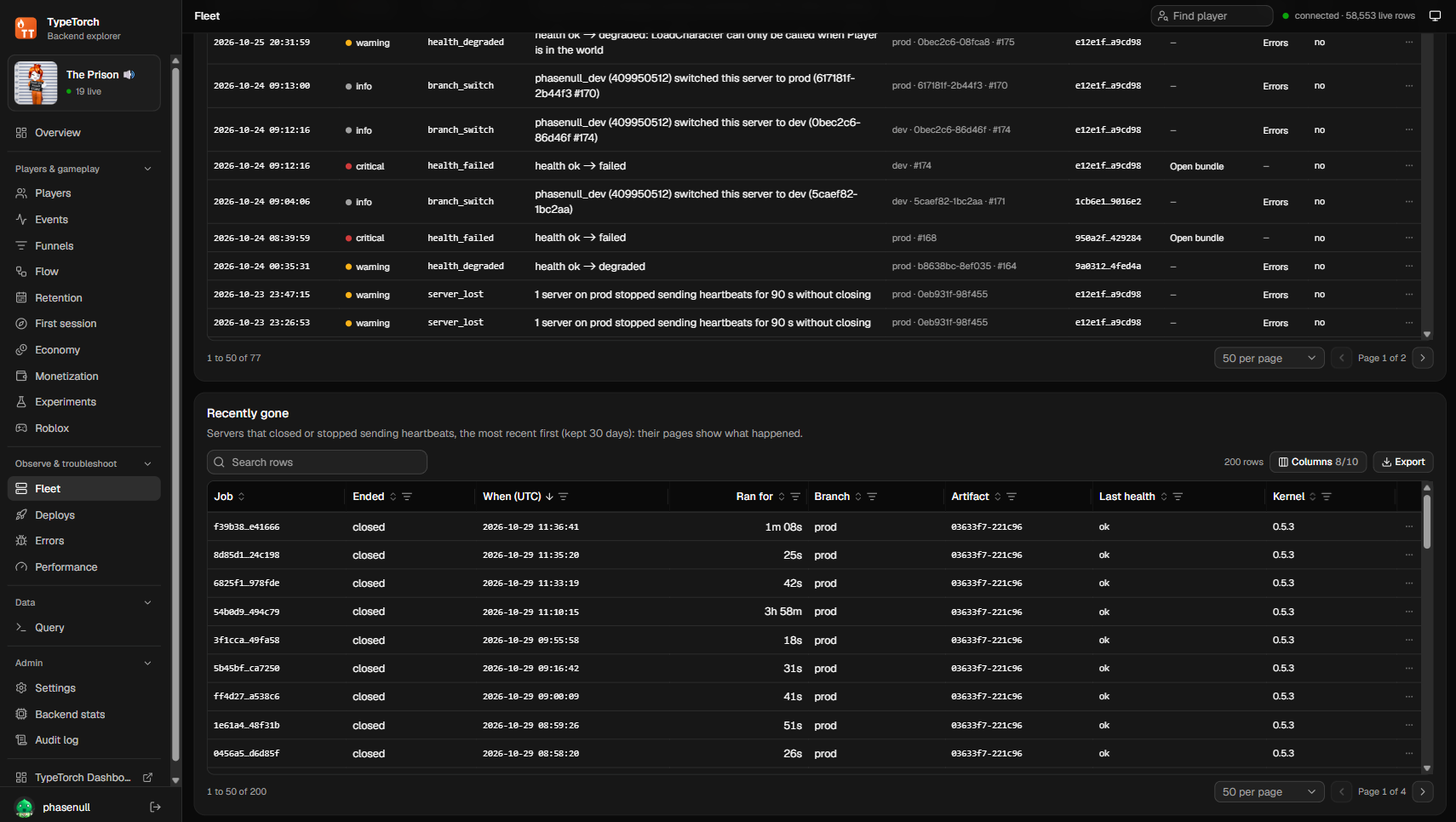The image size is (1456, 822).
Task: Click the TypeTorch logo icon
Action: click(x=26, y=28)
